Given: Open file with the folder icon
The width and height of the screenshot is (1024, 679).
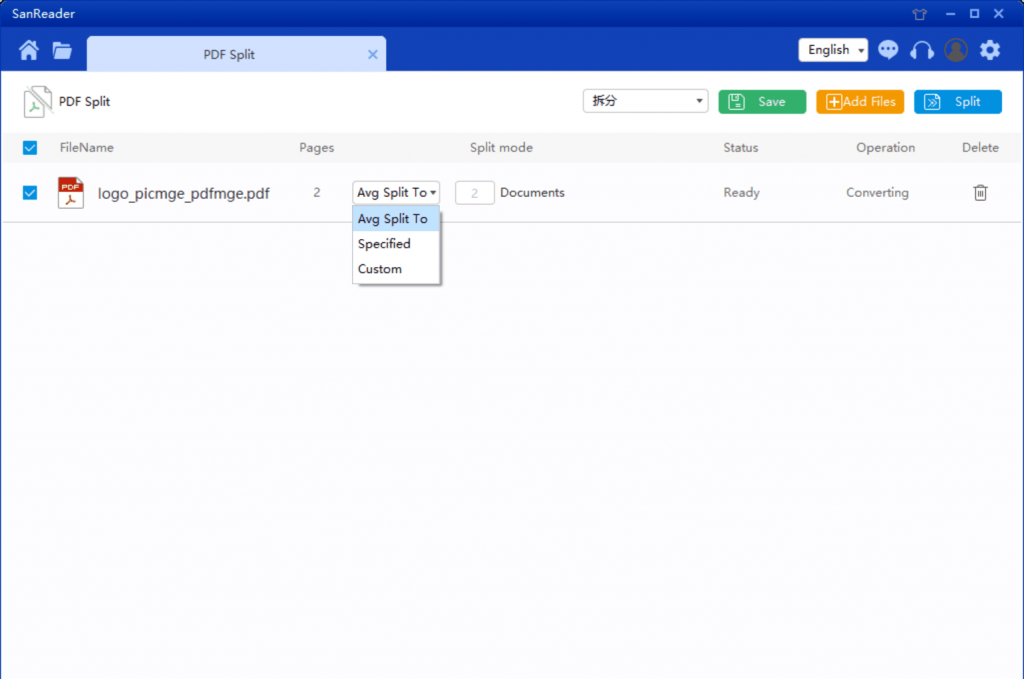Looking at the screenshot, I should [62, 50].
